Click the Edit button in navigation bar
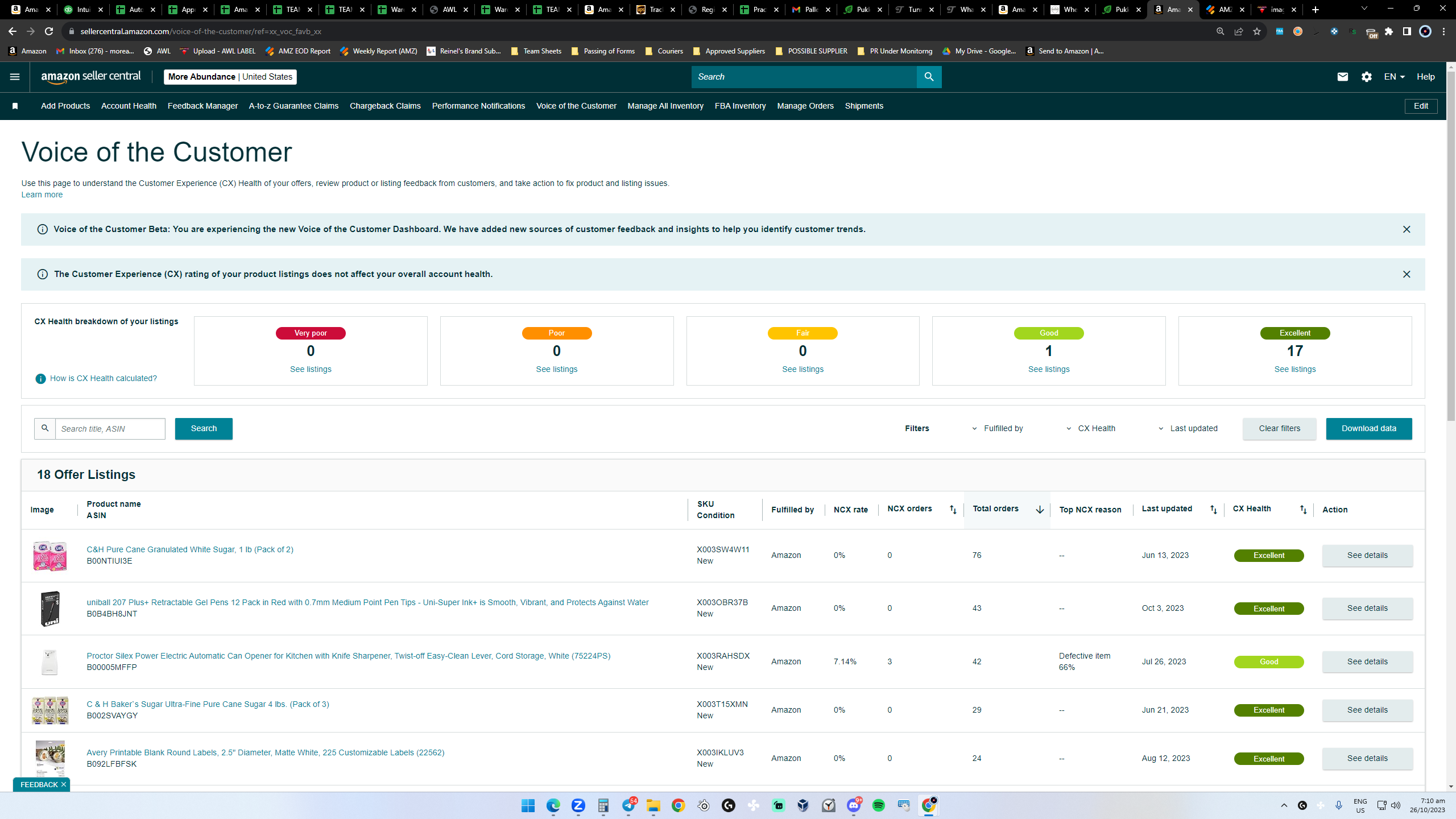 coord(1421,106)
